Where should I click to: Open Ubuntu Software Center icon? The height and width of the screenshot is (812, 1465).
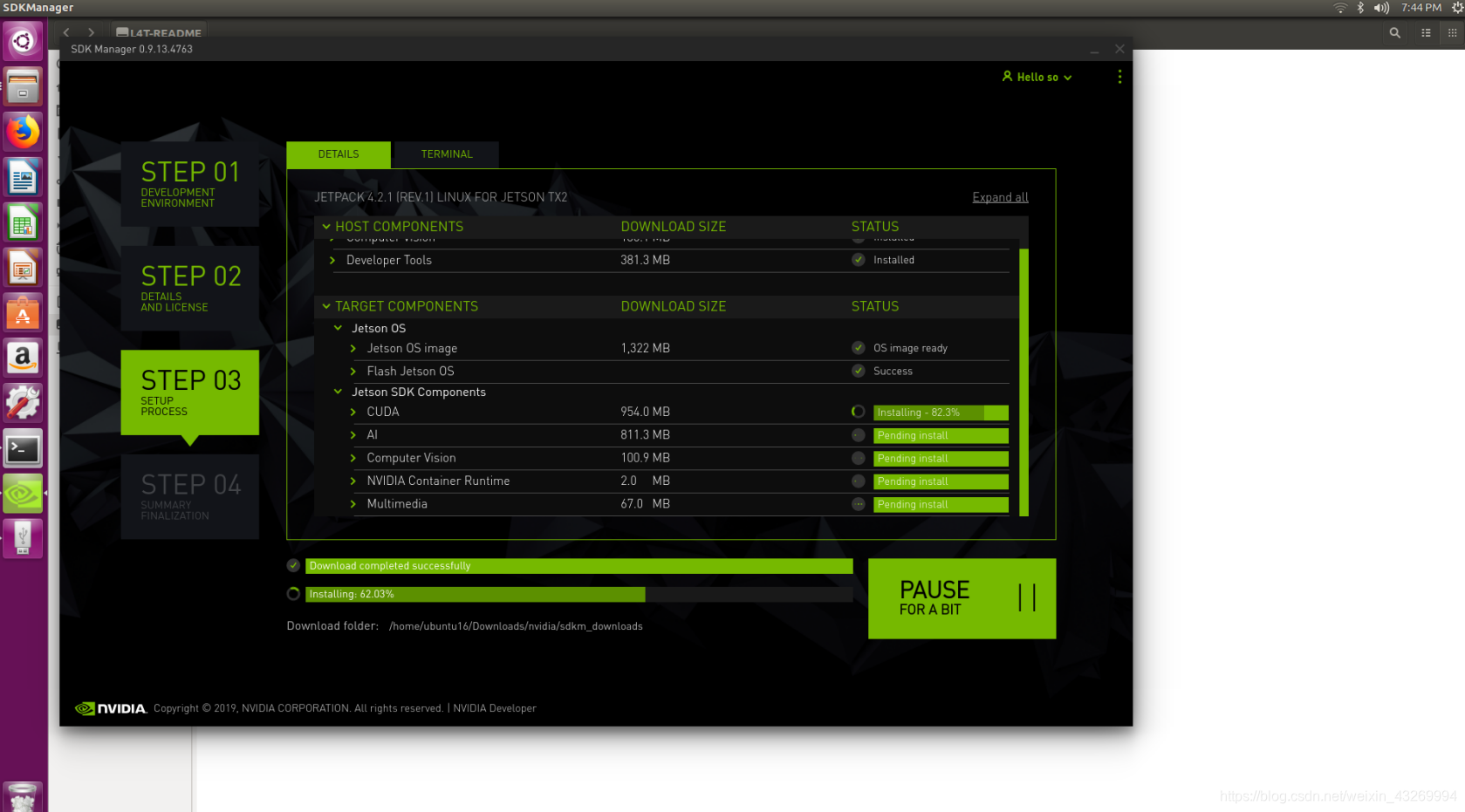pyautogui.click(x=23, y=313)
